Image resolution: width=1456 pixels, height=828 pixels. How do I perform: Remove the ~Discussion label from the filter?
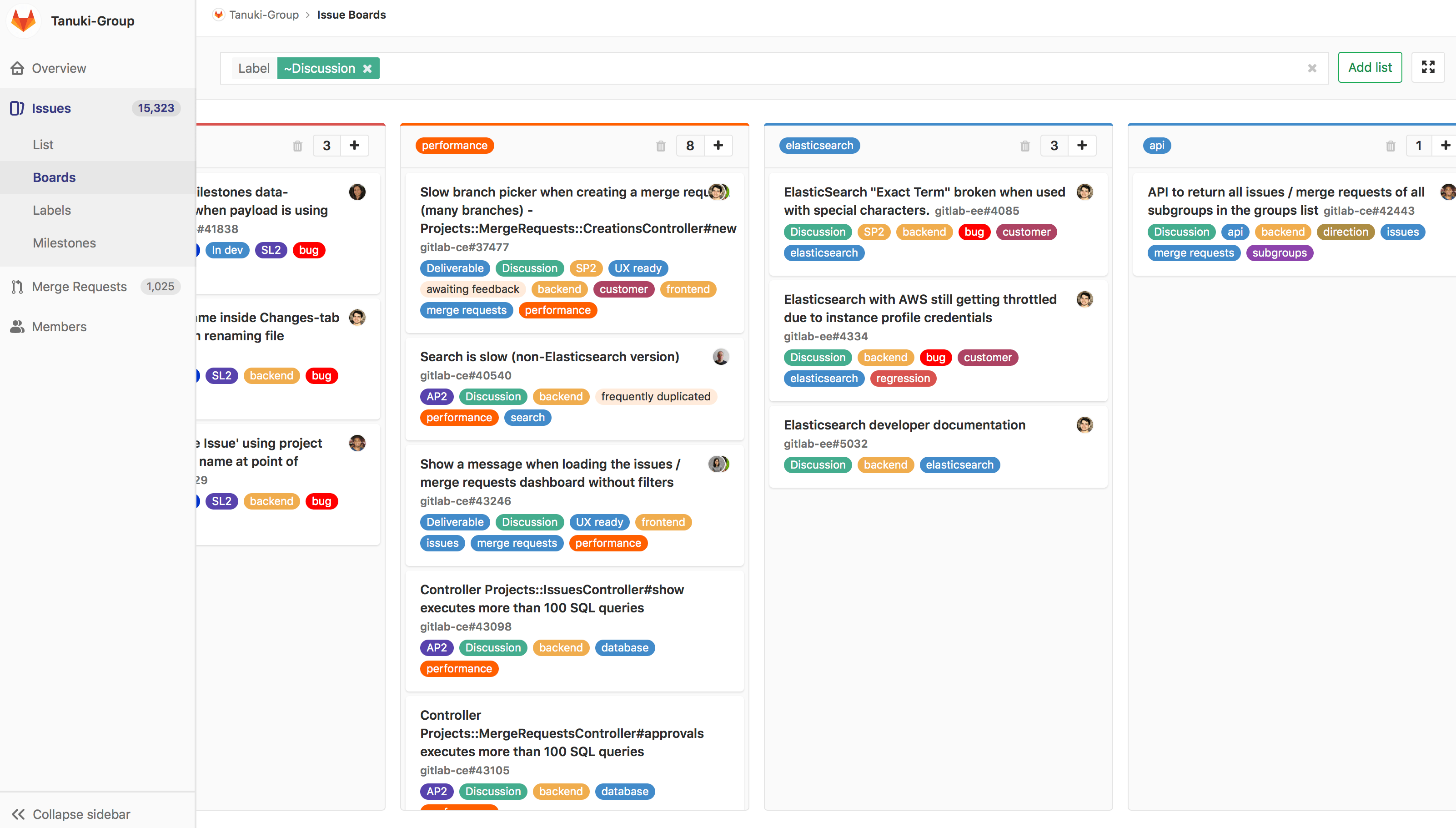coord(367,68)
